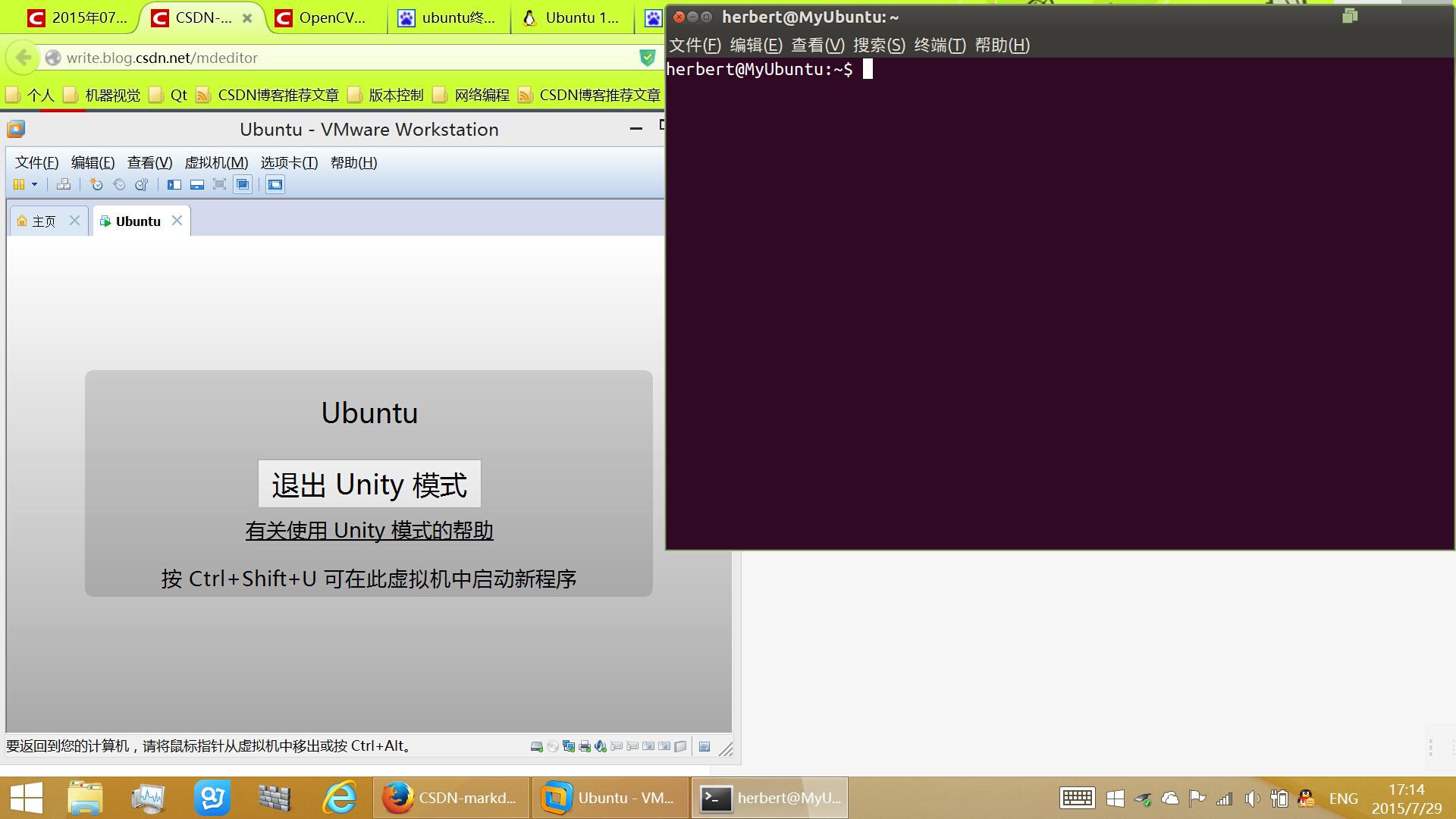Screen dimensions: 1456x819
Task: Open the 查看(V) menu in VMware Workstation
Action: pos(149,162)
